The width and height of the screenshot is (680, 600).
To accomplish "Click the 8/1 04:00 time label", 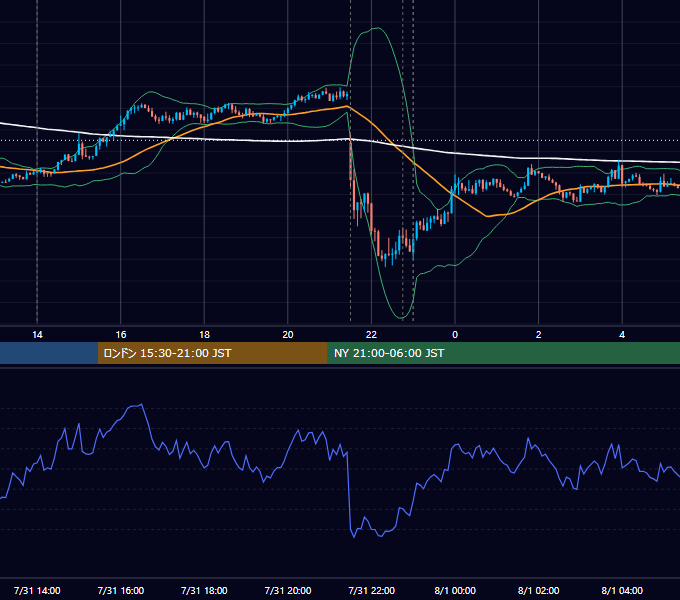I will click(622, 590).
